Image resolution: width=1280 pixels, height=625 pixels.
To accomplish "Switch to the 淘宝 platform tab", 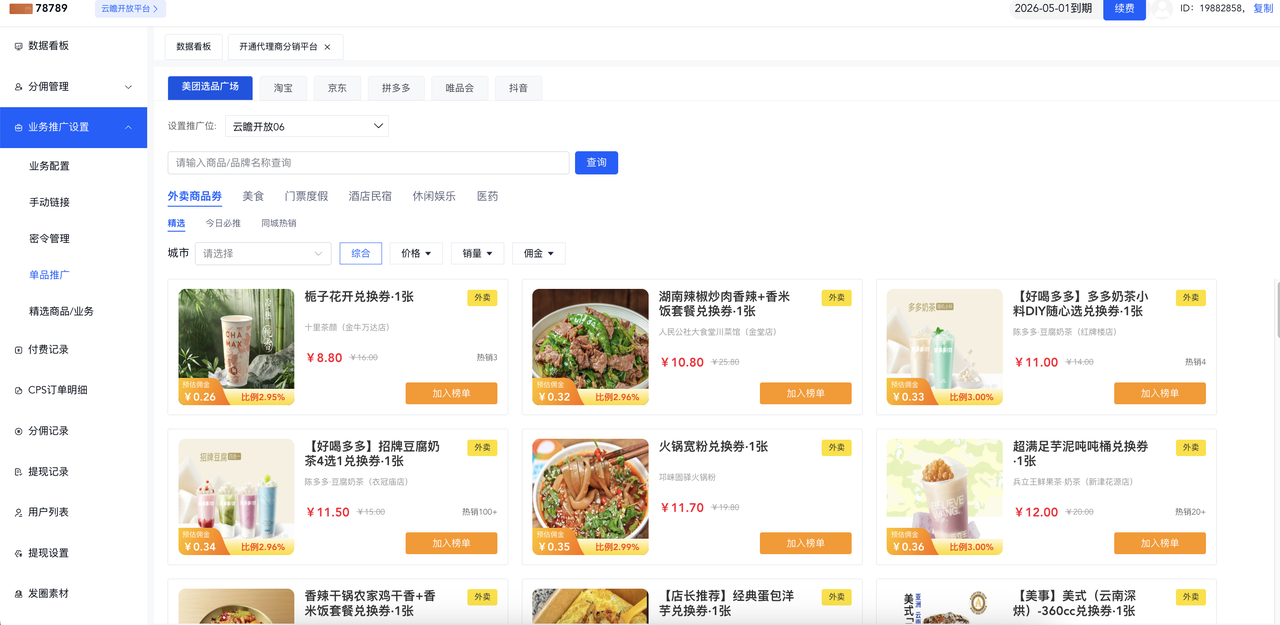I will 283,88.
